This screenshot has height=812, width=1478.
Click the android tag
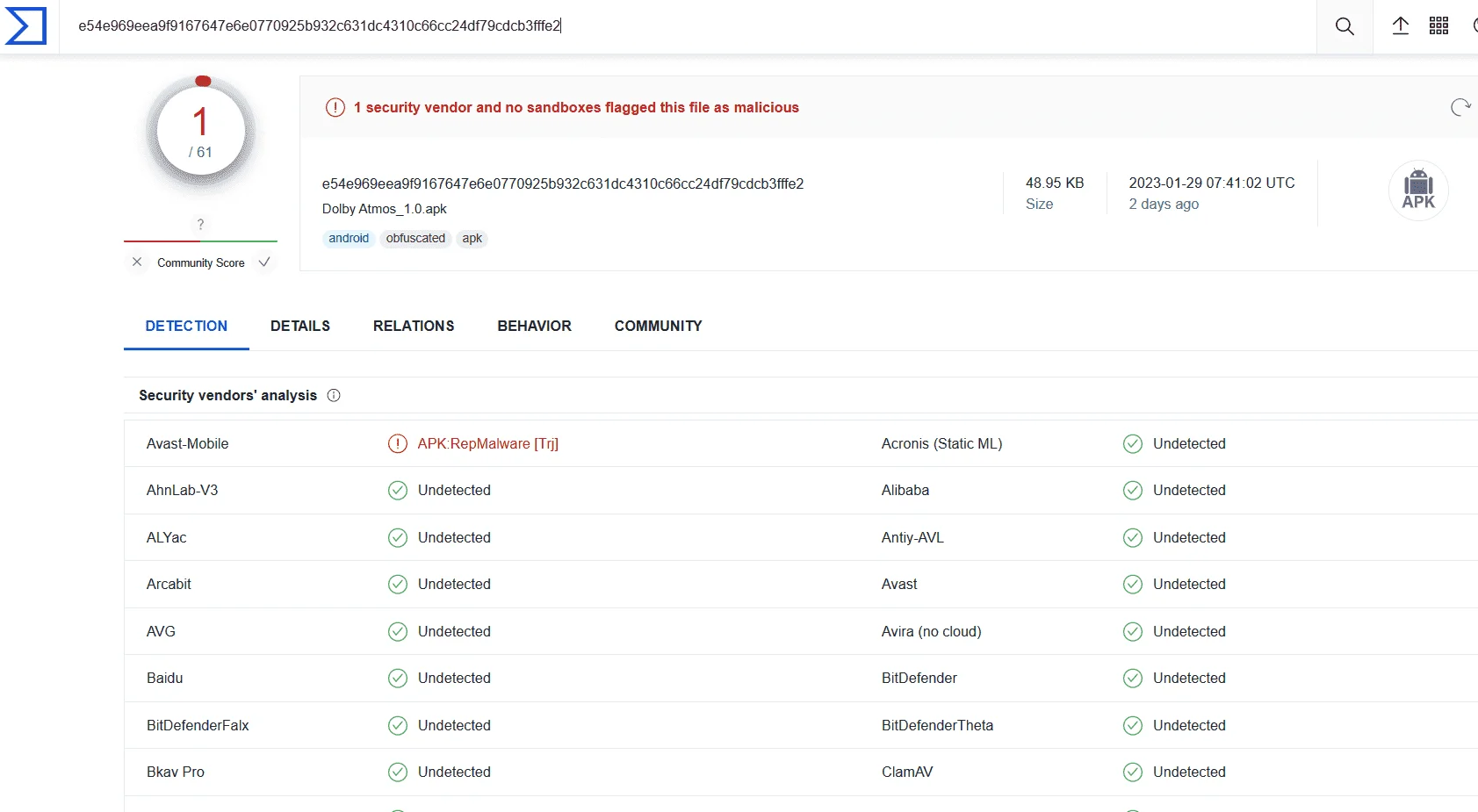click(349, 238)
